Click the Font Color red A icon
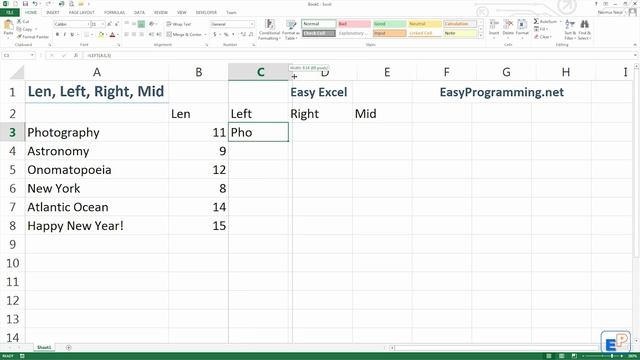640x360 pixels. 113,35
